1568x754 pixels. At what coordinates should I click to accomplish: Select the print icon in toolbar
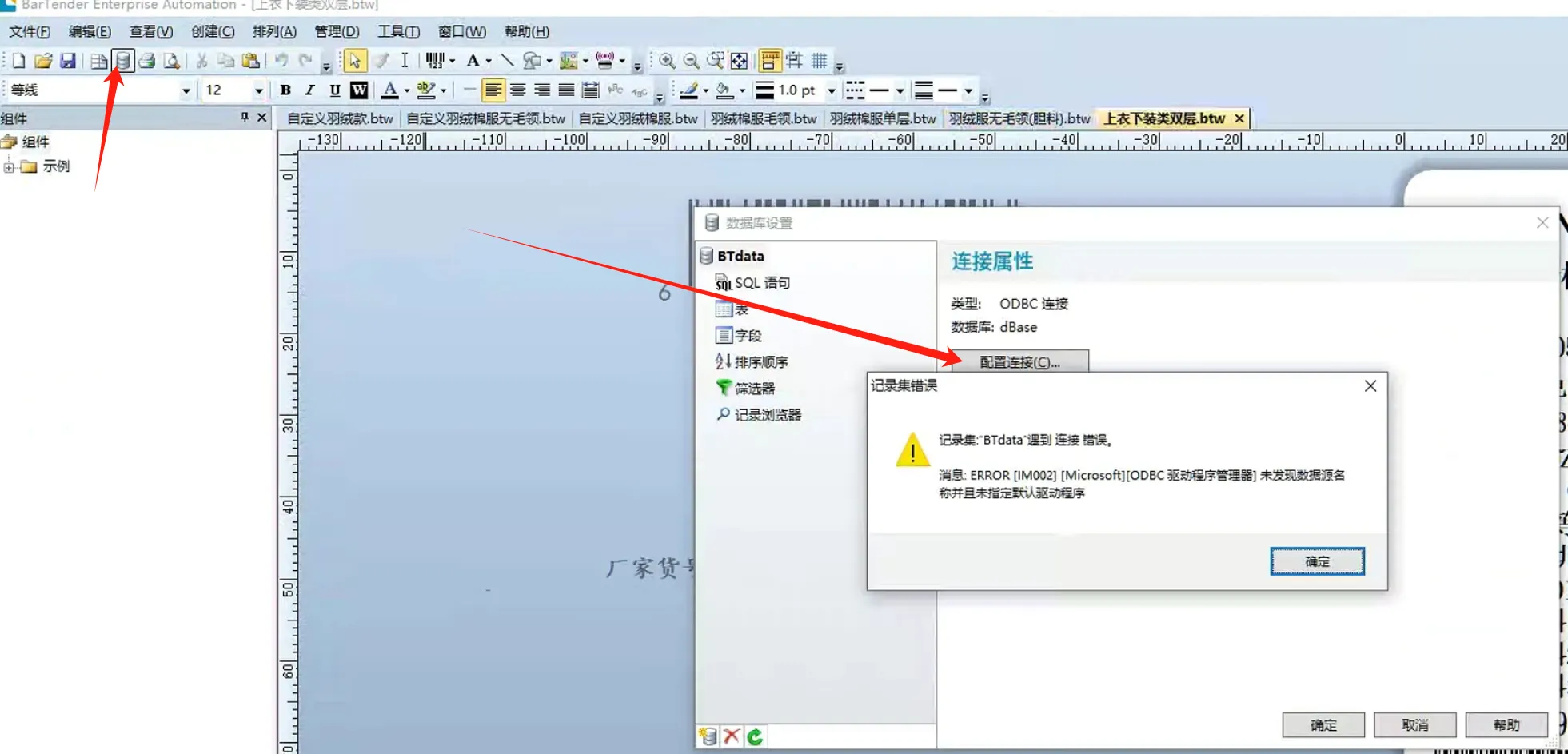click(x=147, y=61)
